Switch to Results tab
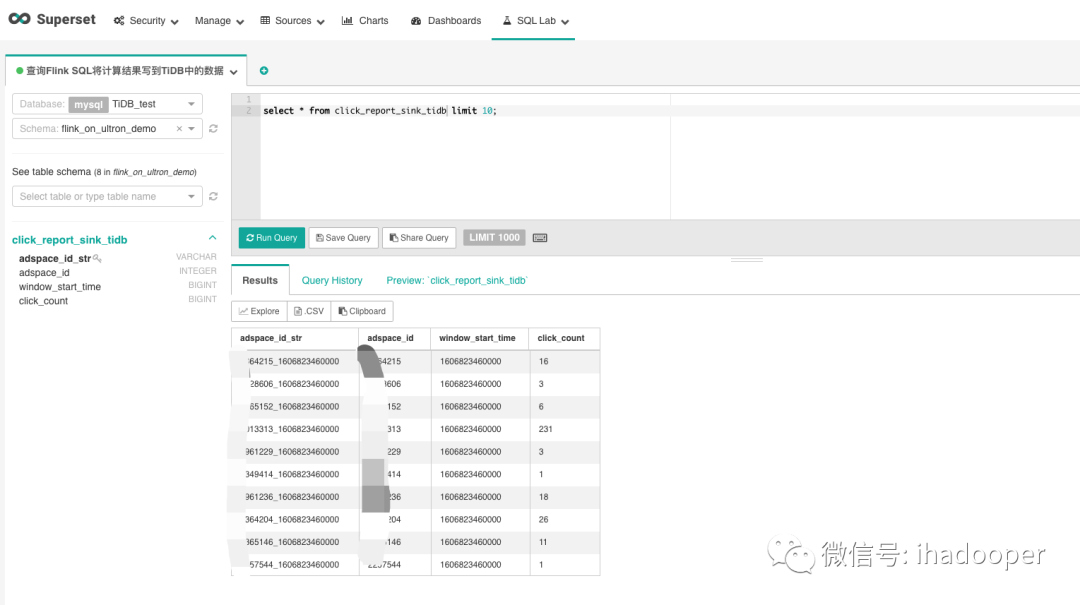Screen dimensions: 1080x605 tap(260, 280)
